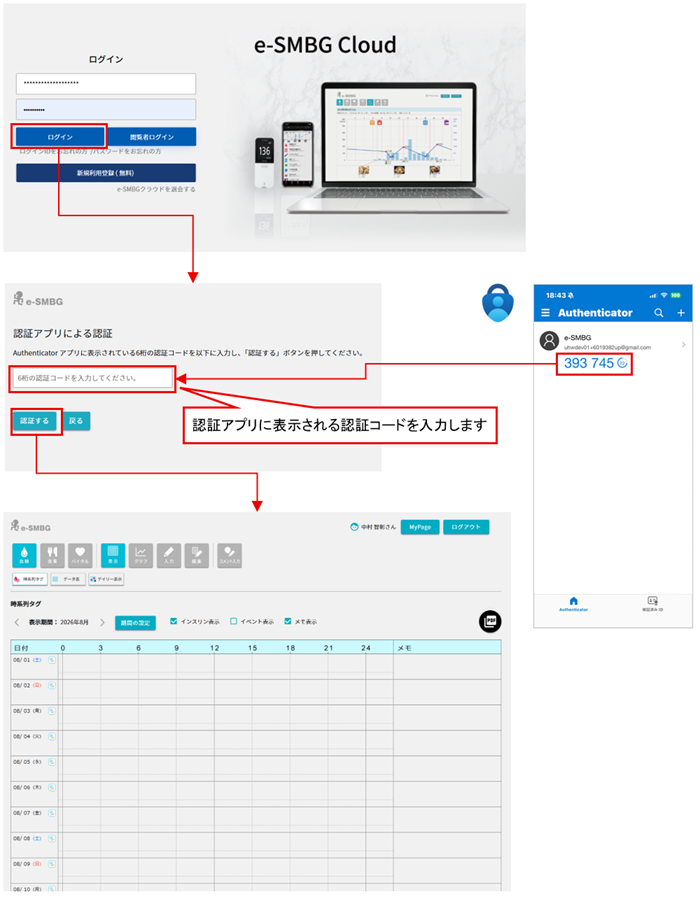
Task: Select the 表示 table display icon
Action: click(113, 555)
